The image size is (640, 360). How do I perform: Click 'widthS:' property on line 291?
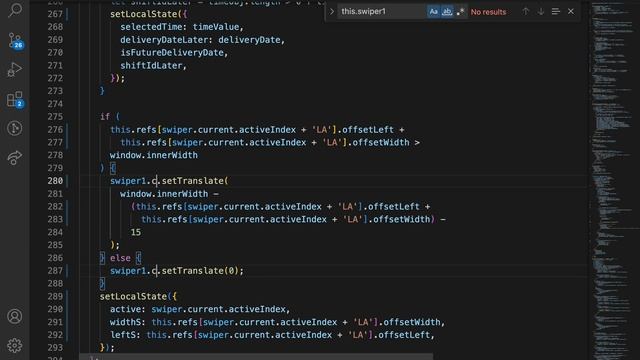pos(128,322)
